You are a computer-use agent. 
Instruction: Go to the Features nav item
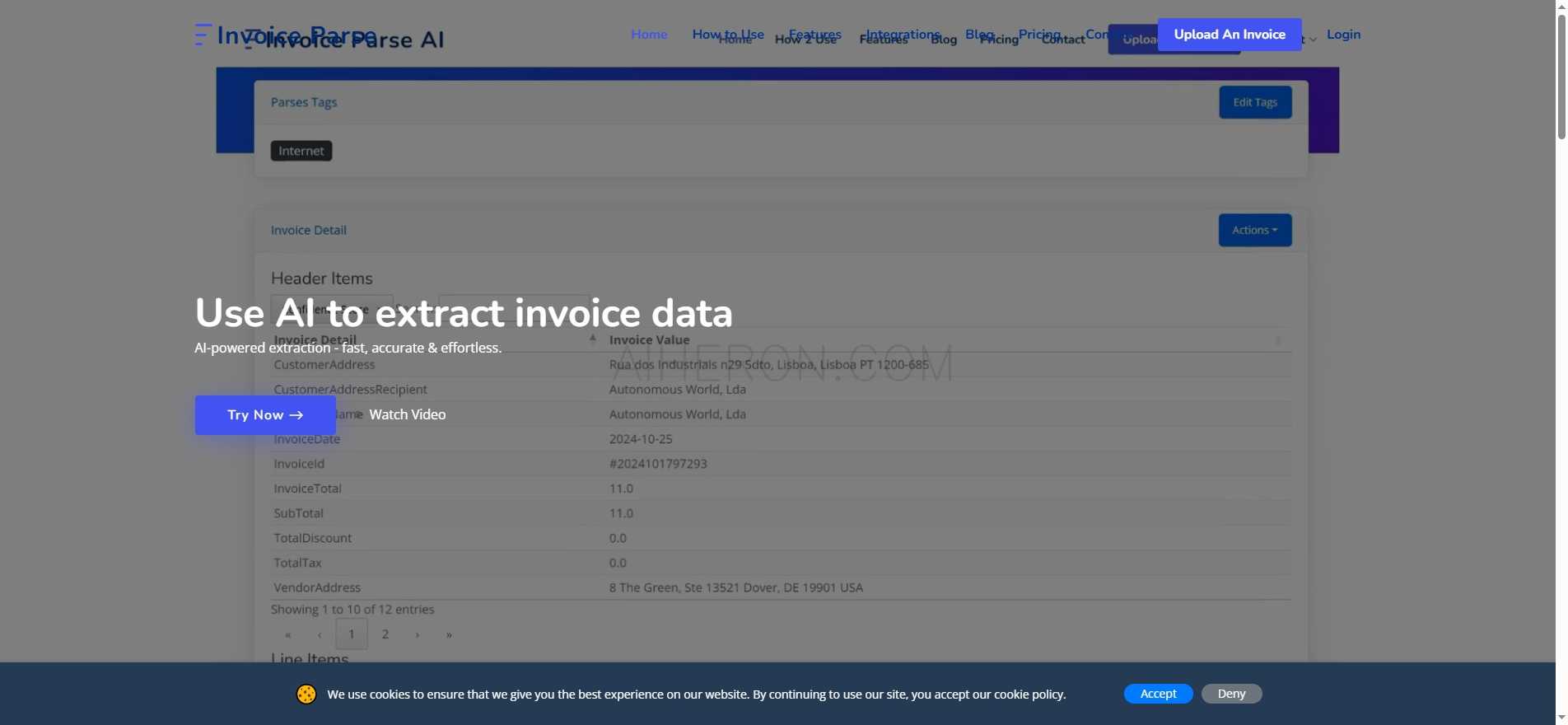coord(815,35)
